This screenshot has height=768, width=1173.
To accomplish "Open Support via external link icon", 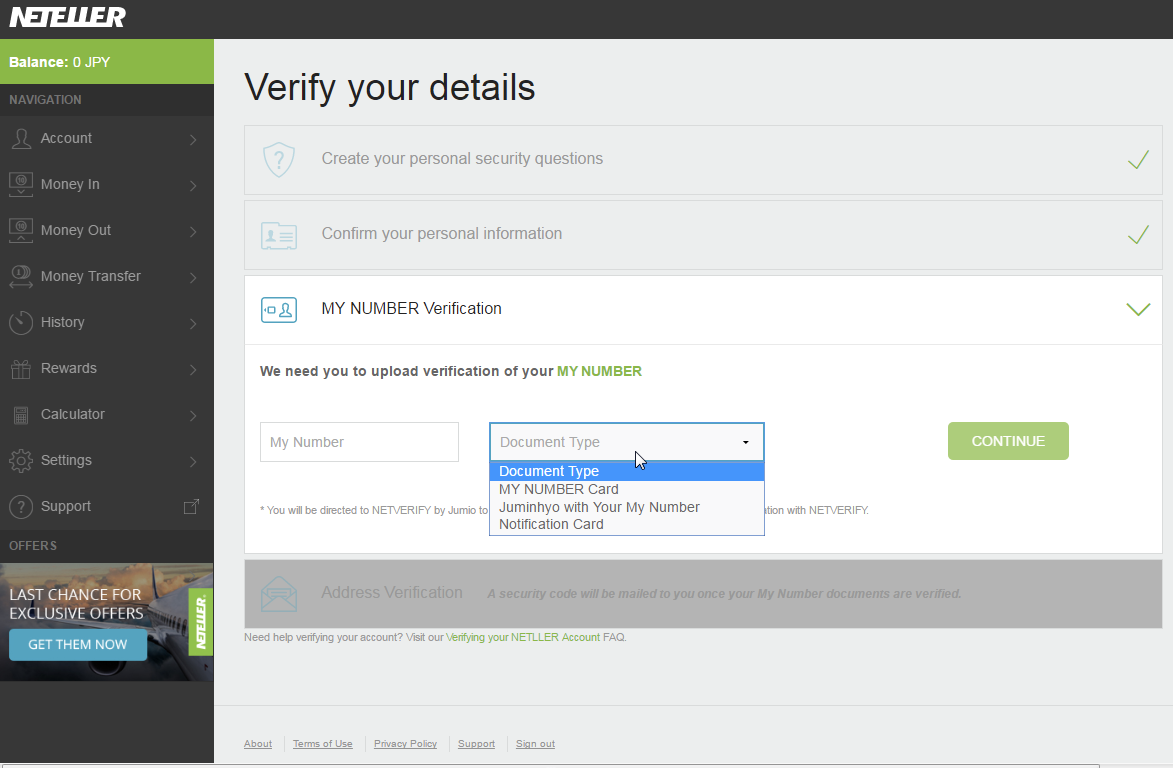I will click(192, 507).
